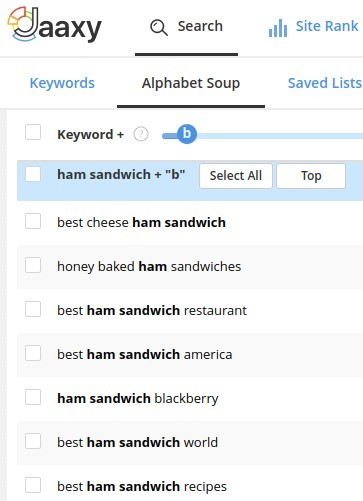363x501 pixels.
Task: Switch to the Alphabet Soup tab
Action: (x=191, y=83)
